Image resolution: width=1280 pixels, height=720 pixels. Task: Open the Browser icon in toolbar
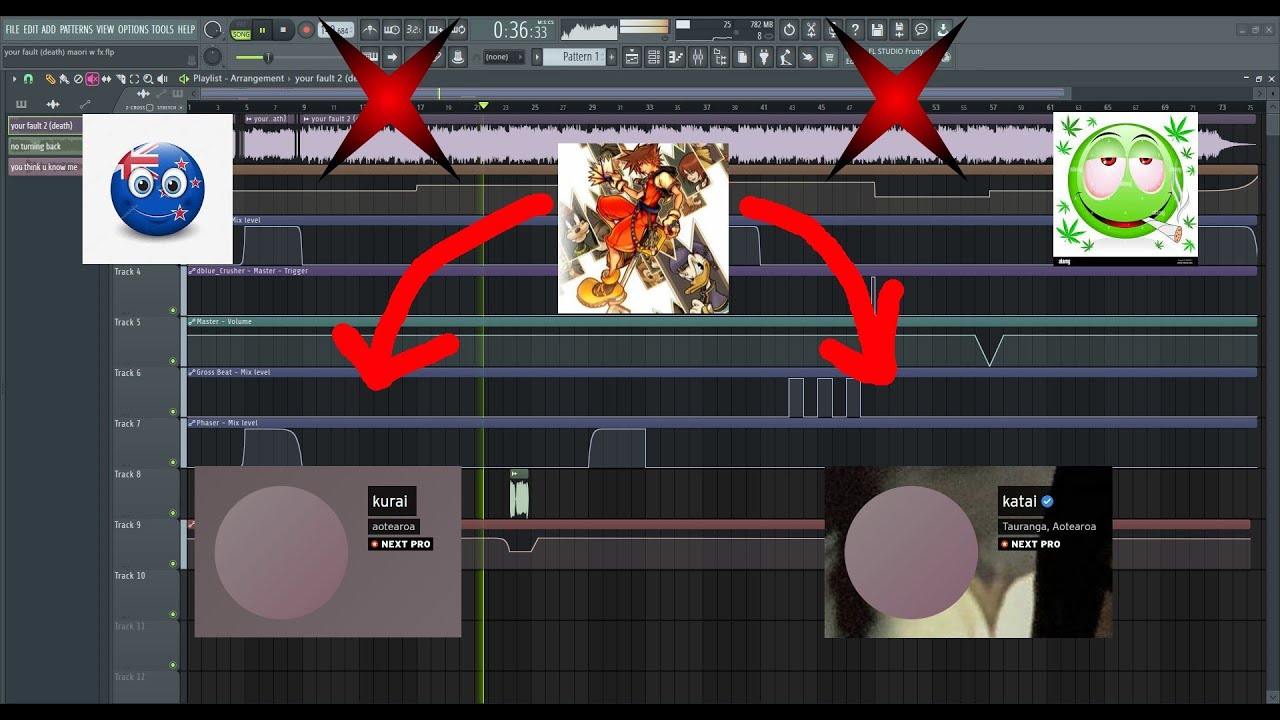coord(720,57)
